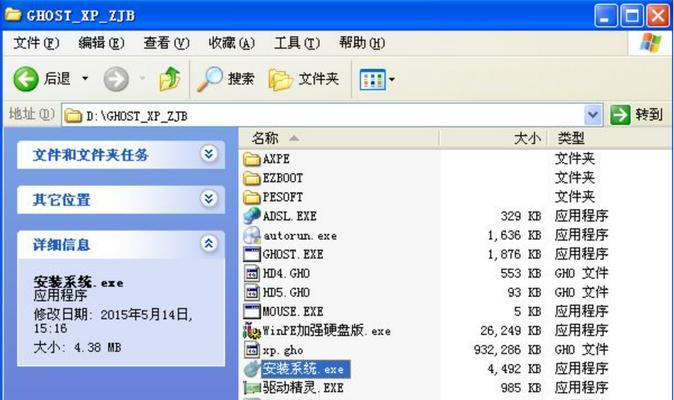
Task: Select the EZBOOT folder icon
Action: coord(251,178)
